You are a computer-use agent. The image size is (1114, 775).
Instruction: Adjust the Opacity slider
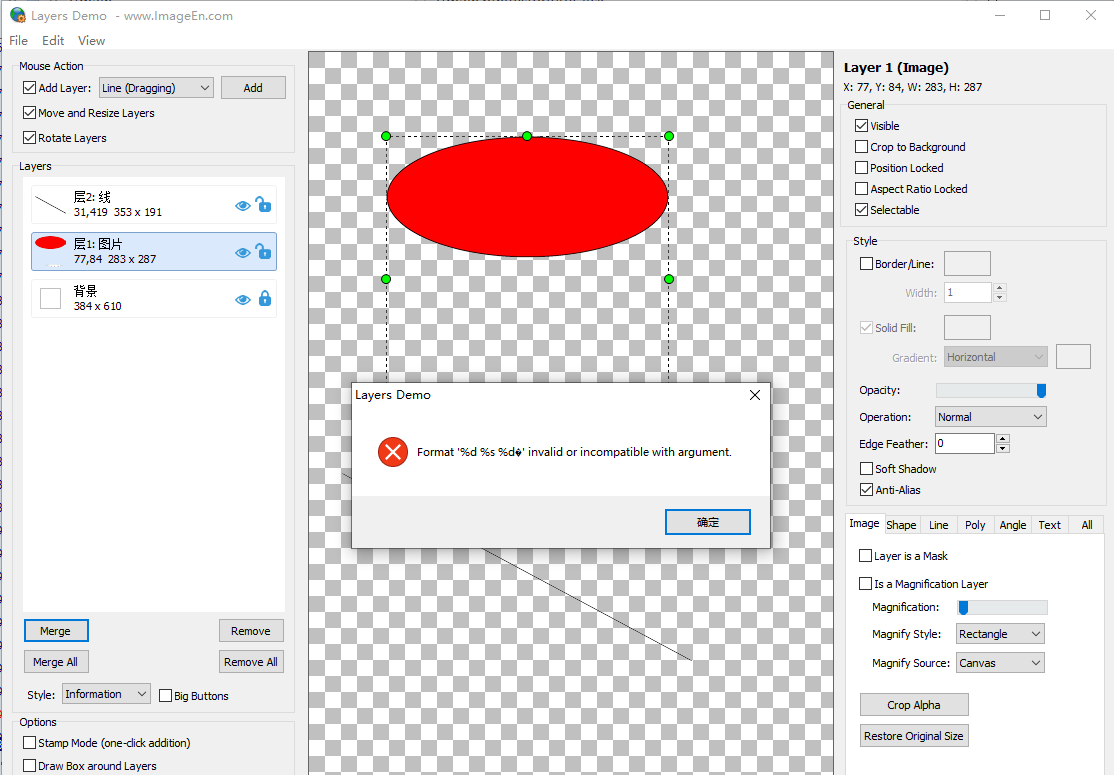click(x=991, y=390)
